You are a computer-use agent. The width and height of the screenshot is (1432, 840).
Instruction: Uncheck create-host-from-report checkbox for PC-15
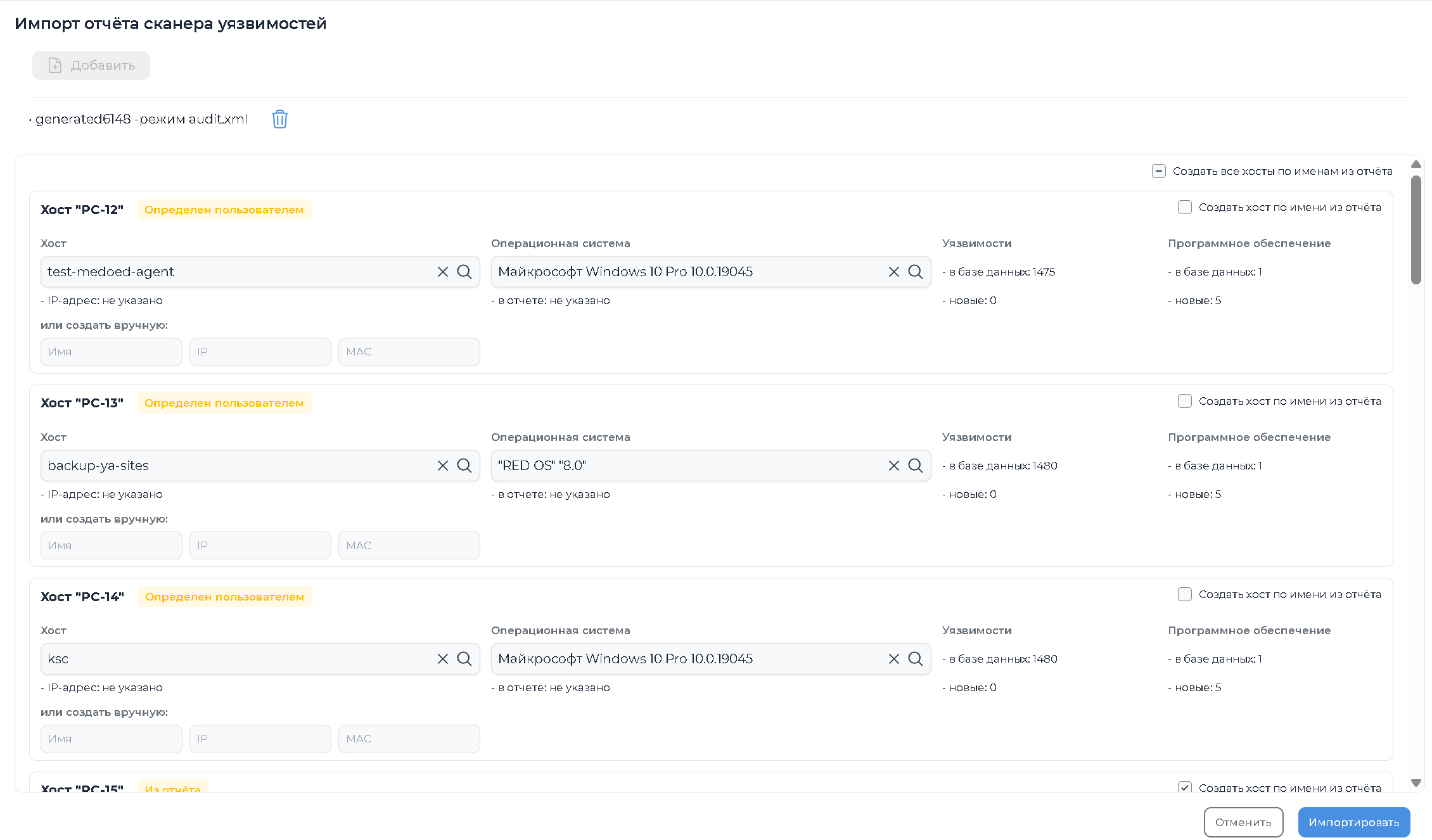(x=1184, y=787)
